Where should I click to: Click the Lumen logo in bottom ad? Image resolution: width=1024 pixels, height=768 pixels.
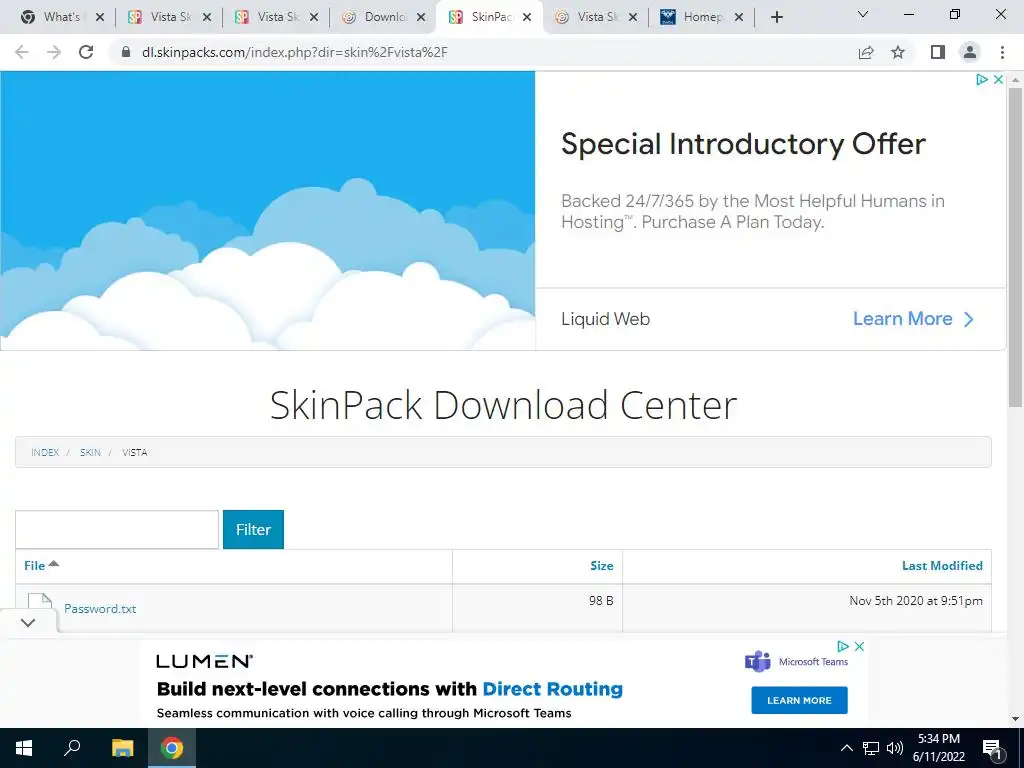[204, 662]
